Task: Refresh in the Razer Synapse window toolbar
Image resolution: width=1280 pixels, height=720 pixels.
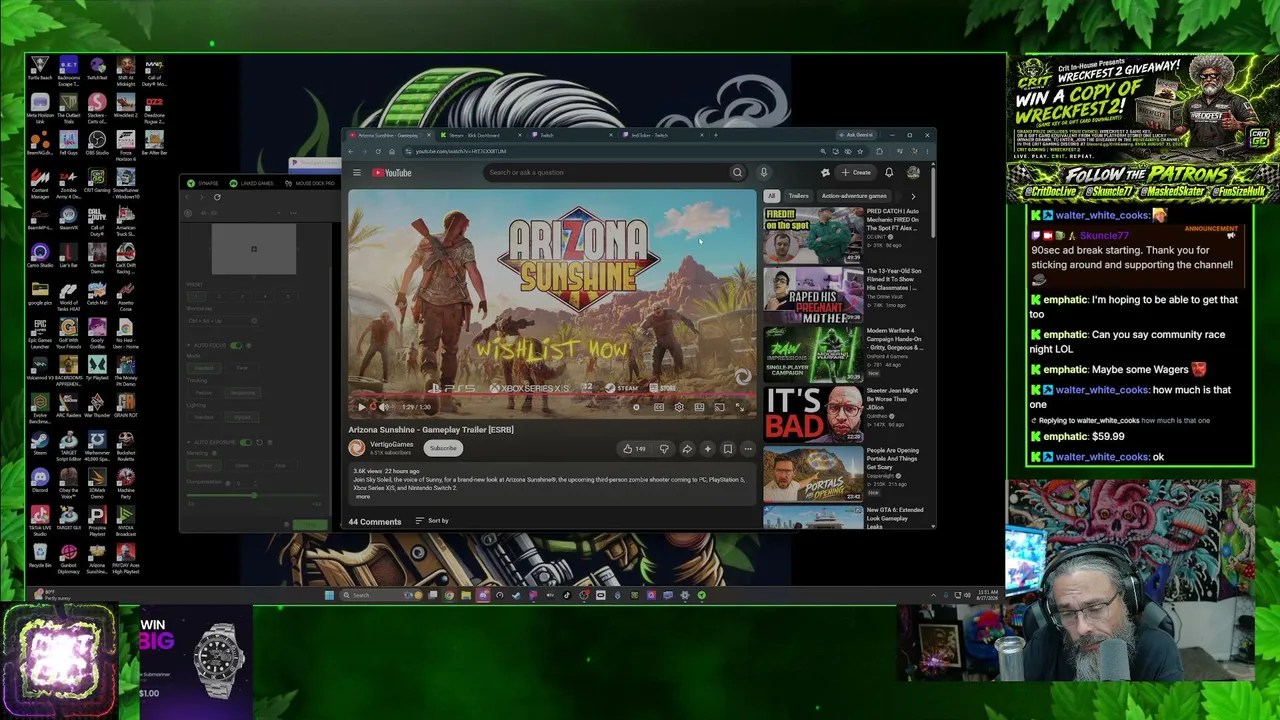Action: [x=217, y=197]
